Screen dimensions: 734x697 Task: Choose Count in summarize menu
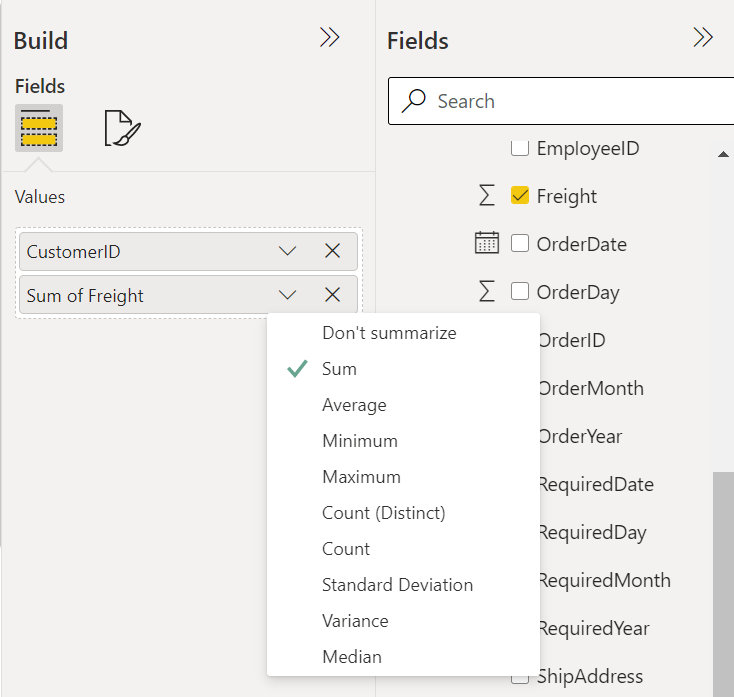pyautogui.click(x=403, y=549)
